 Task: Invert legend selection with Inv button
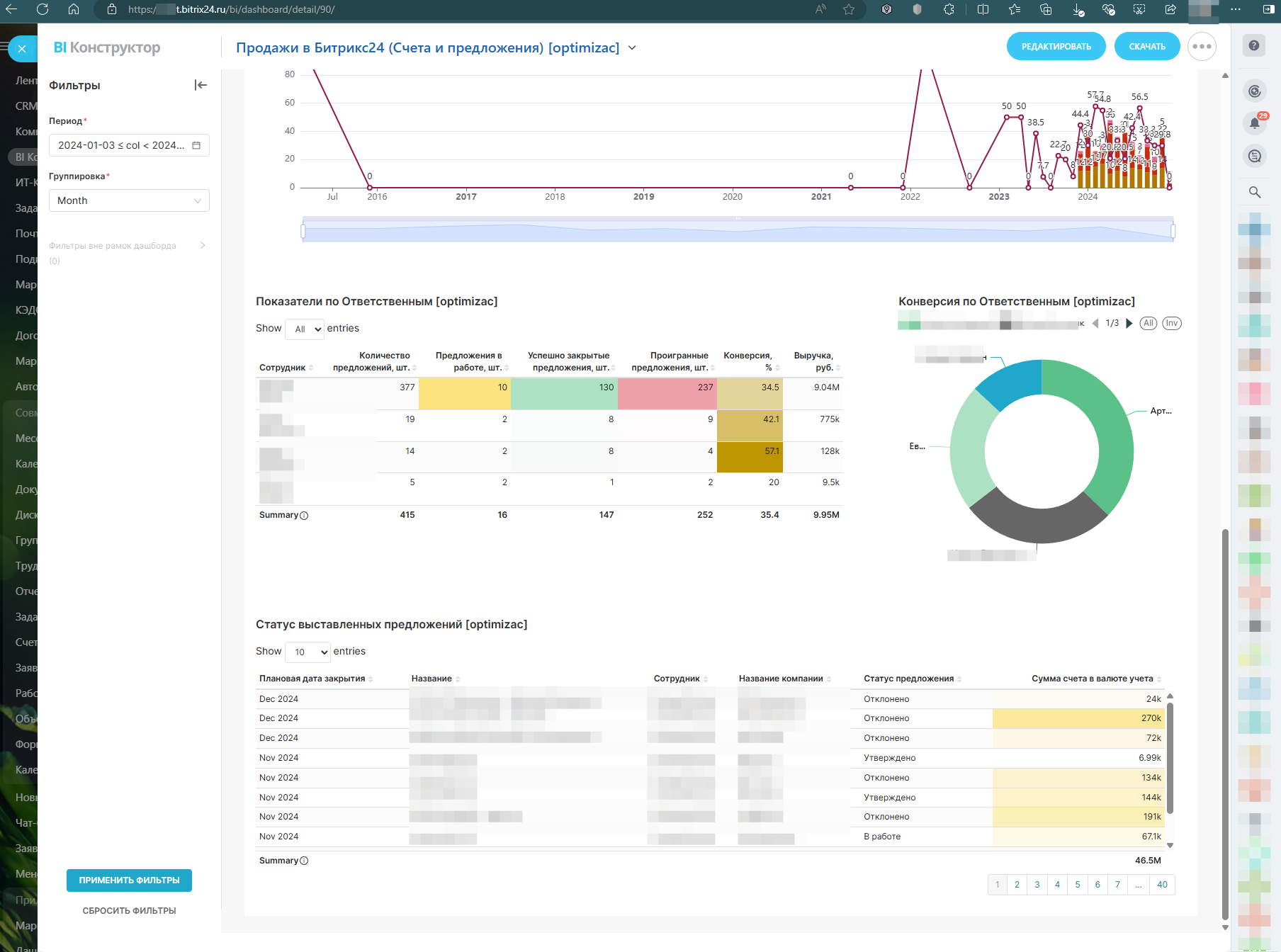[1172, 324]
